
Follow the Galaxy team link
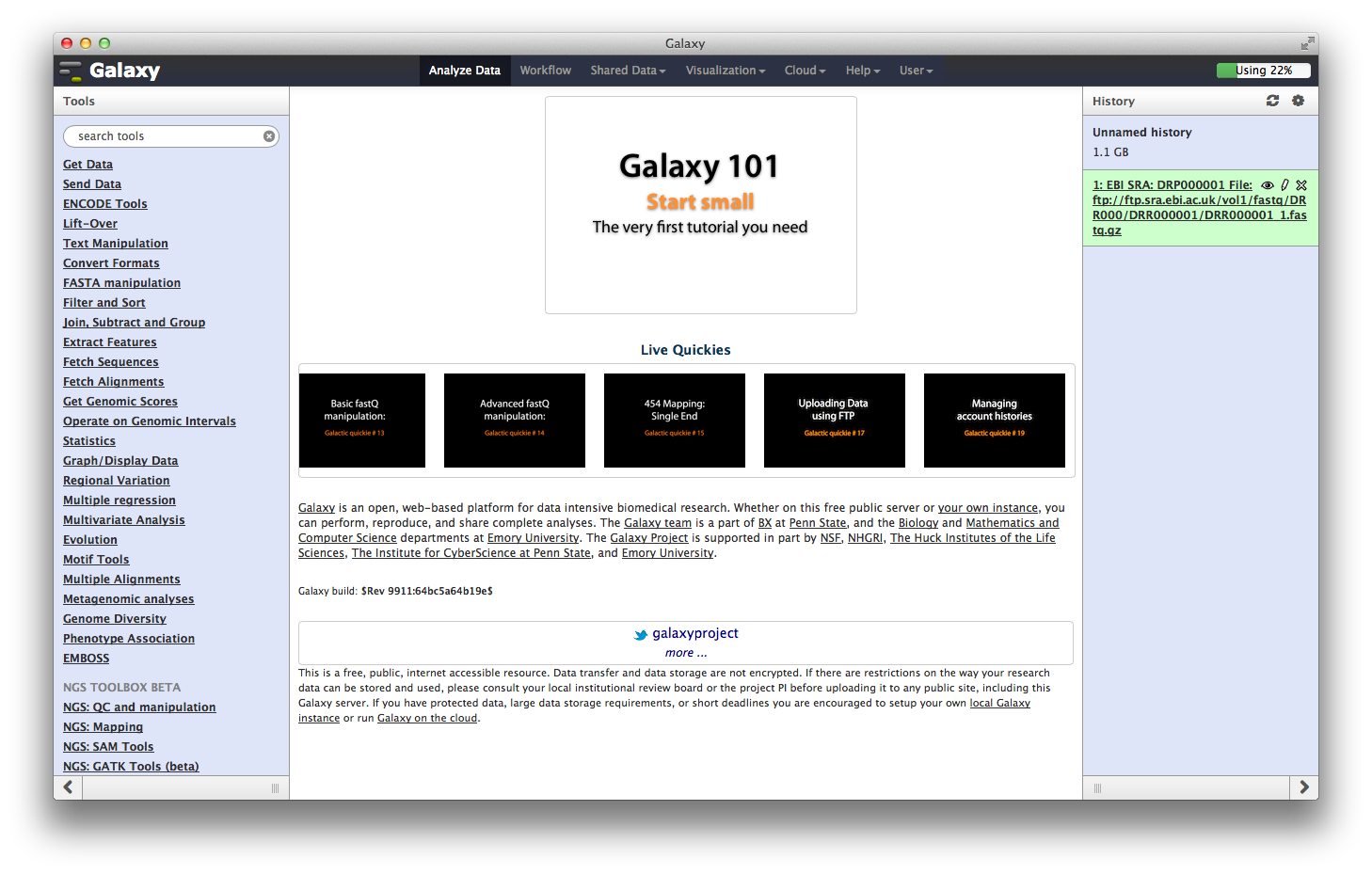(x=658, y=523)
